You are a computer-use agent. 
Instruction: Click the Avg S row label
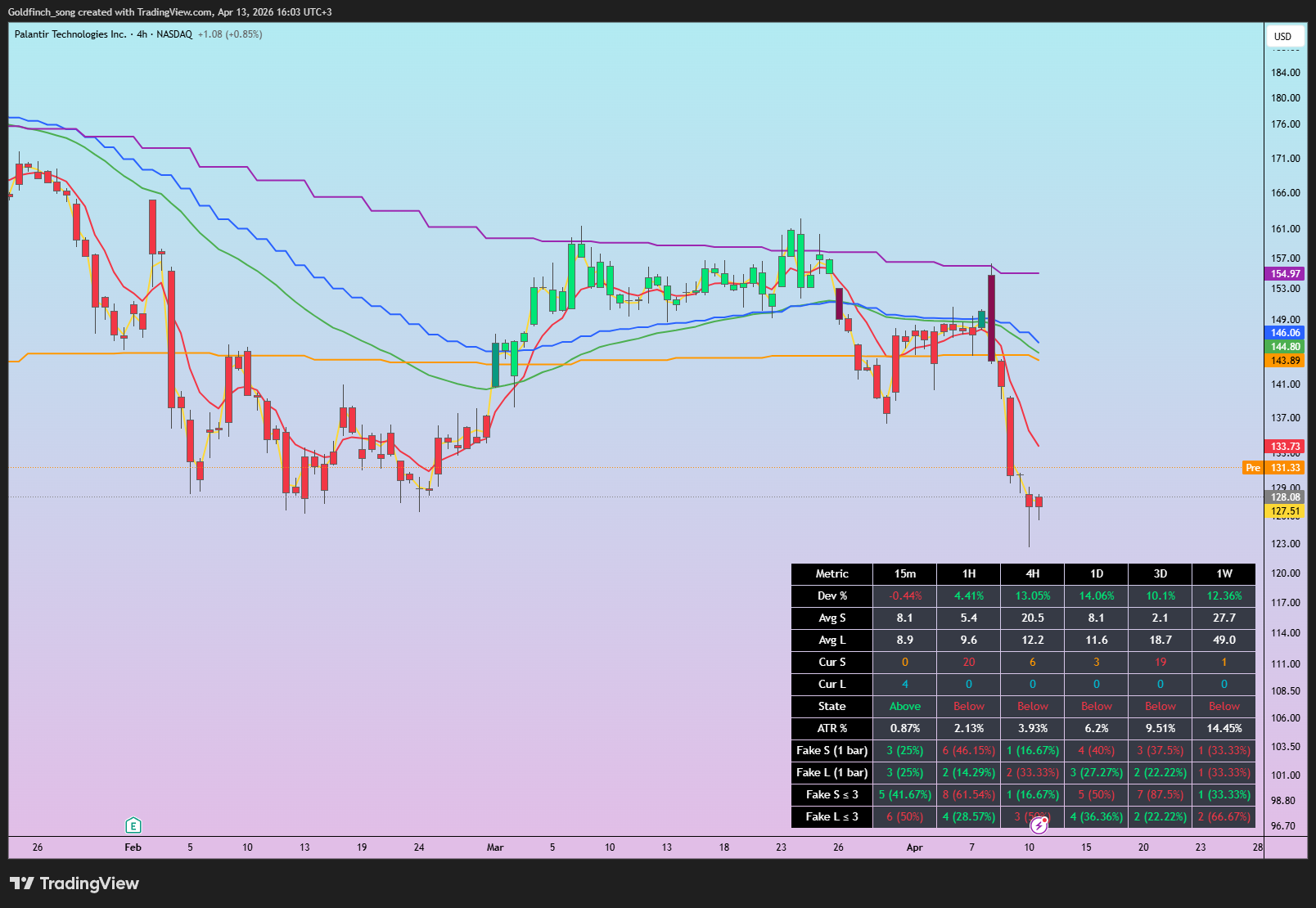tap(832, 618)
